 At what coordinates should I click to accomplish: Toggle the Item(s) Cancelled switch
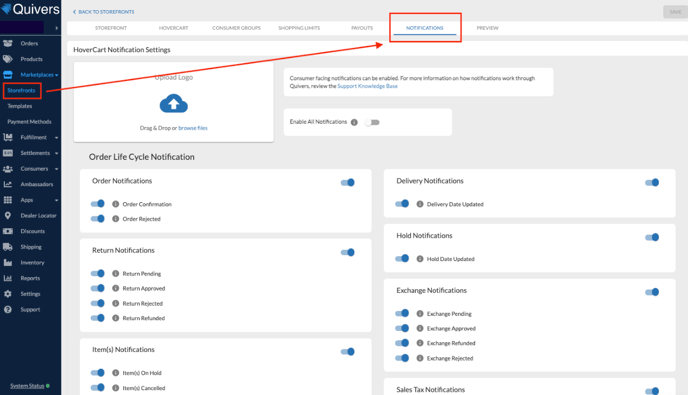pyautogui.click(x=97, y=388)
